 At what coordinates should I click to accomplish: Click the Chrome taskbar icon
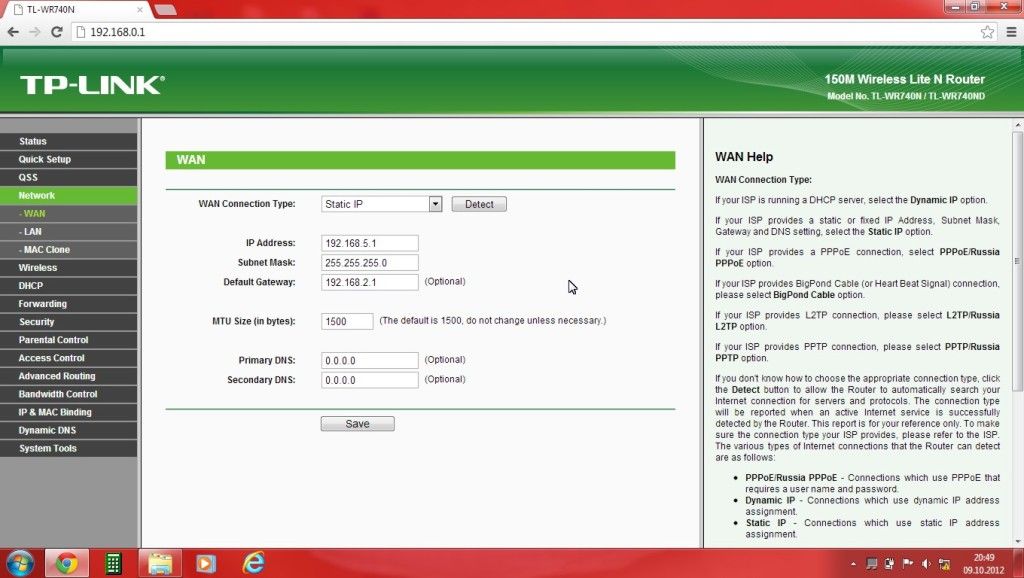66,563
